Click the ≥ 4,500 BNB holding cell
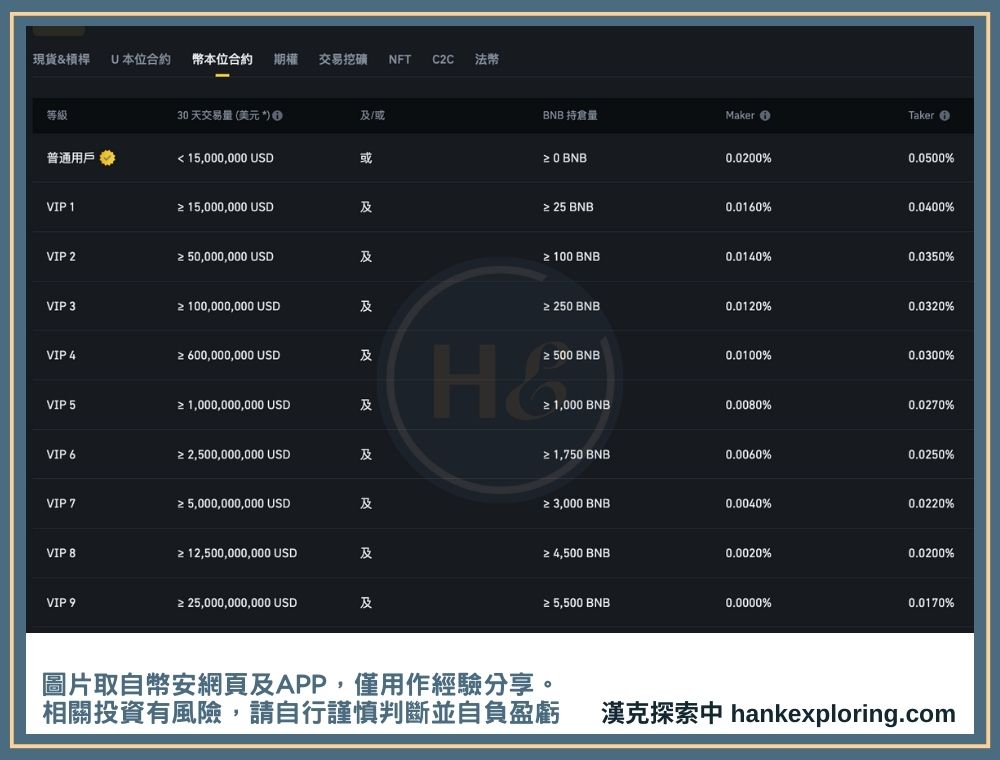The width and height of the screenshot is (1000, 760). pos(577,553)
